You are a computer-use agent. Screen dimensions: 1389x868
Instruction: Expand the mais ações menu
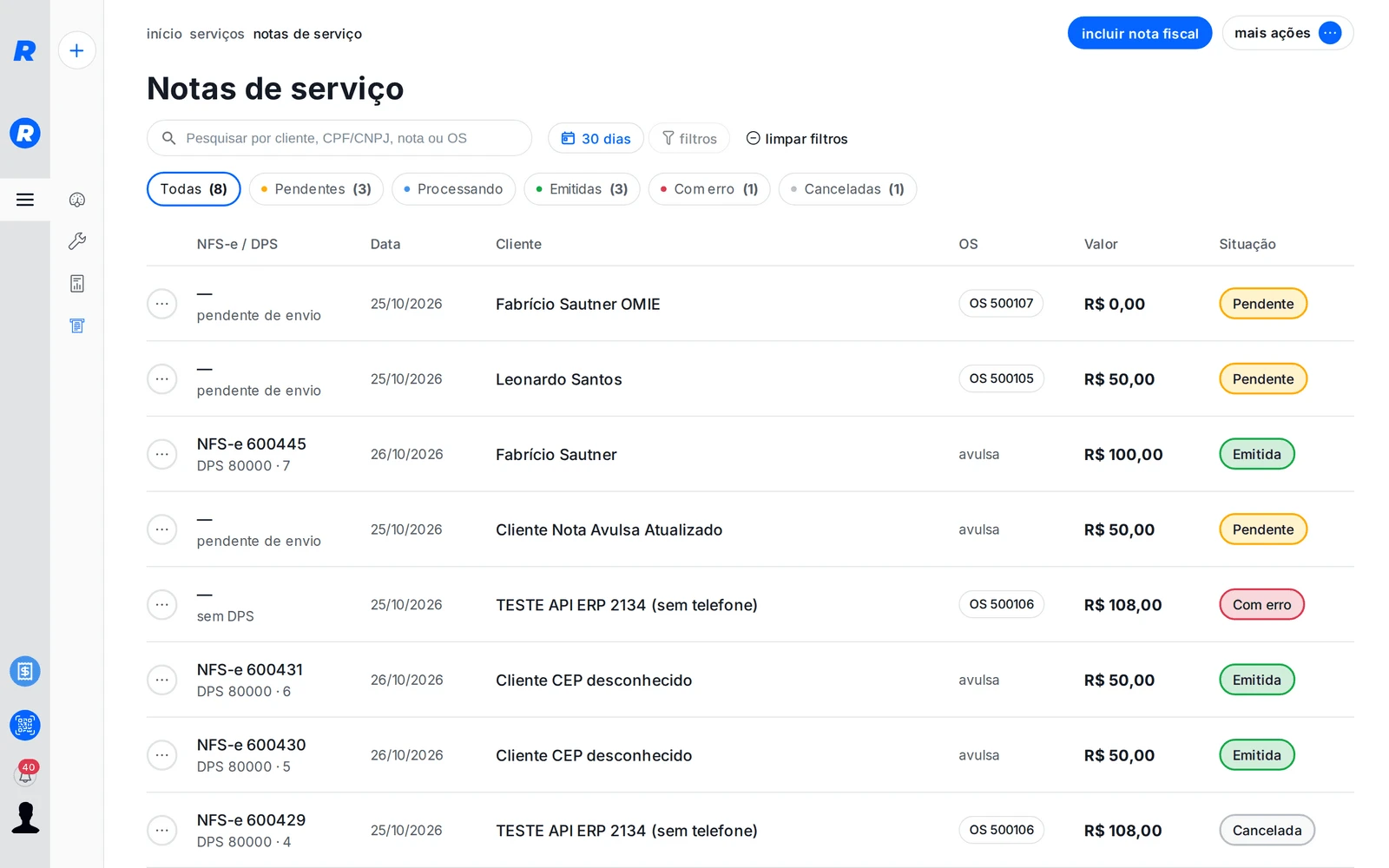click(1287, 33)
